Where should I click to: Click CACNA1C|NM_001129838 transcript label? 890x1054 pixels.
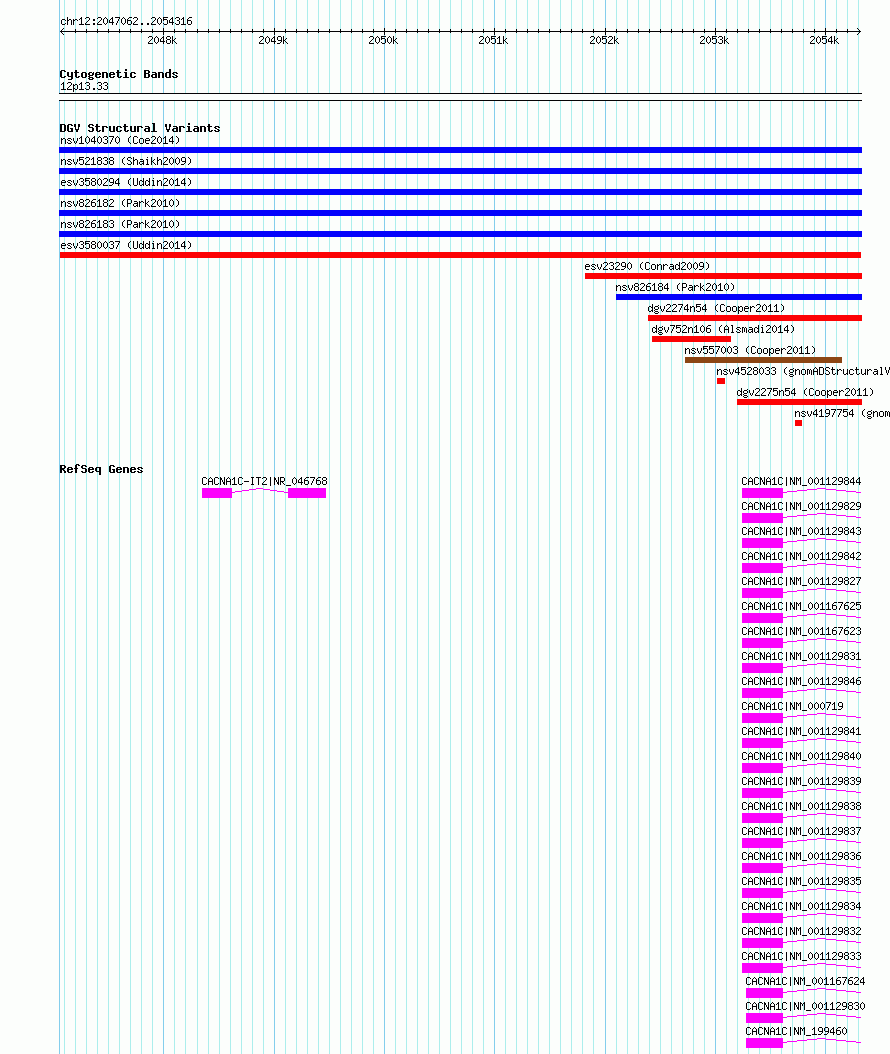[x=801, y=806]
